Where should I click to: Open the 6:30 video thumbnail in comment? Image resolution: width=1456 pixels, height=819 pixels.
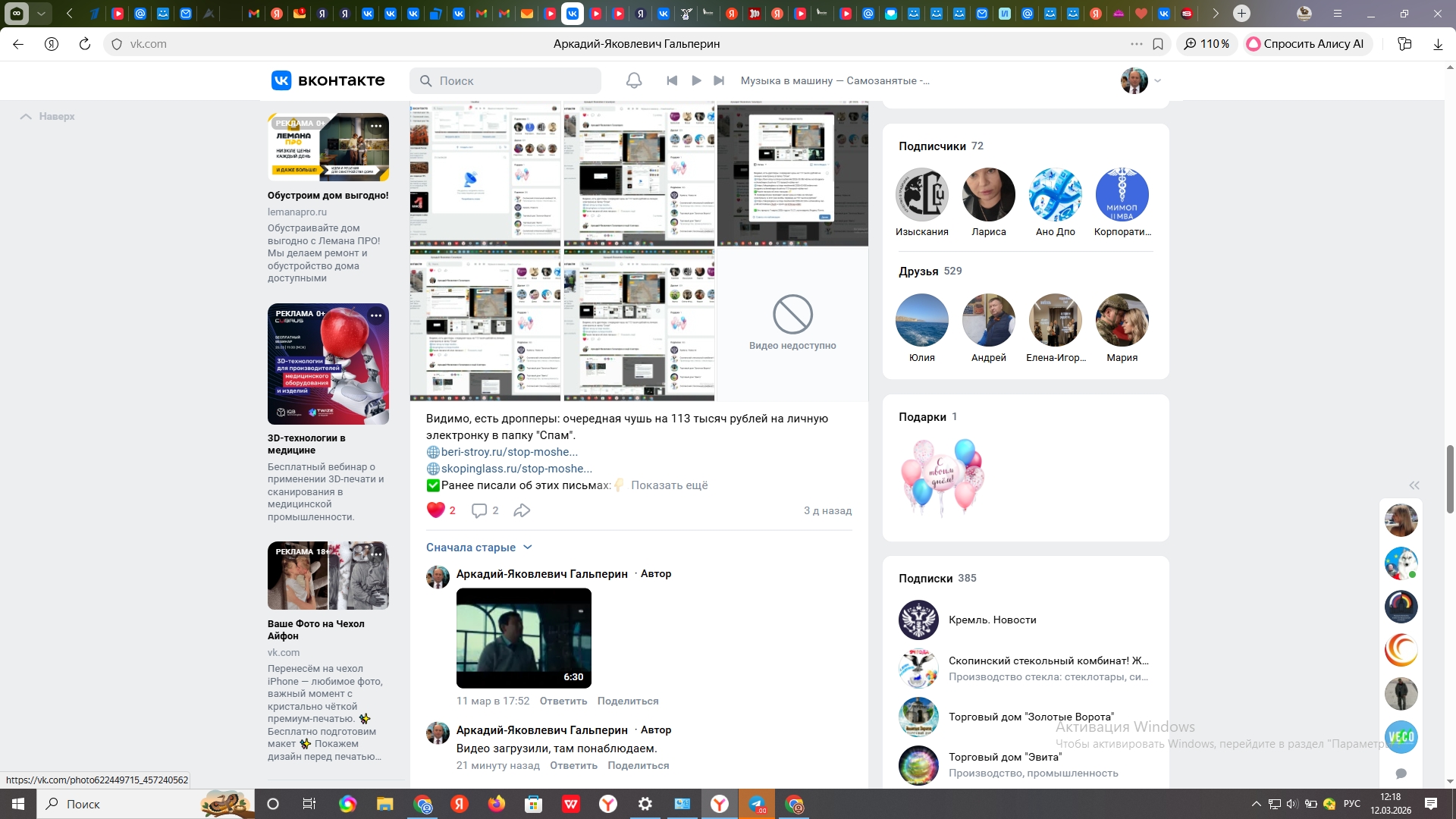click(x=523, y=638)
